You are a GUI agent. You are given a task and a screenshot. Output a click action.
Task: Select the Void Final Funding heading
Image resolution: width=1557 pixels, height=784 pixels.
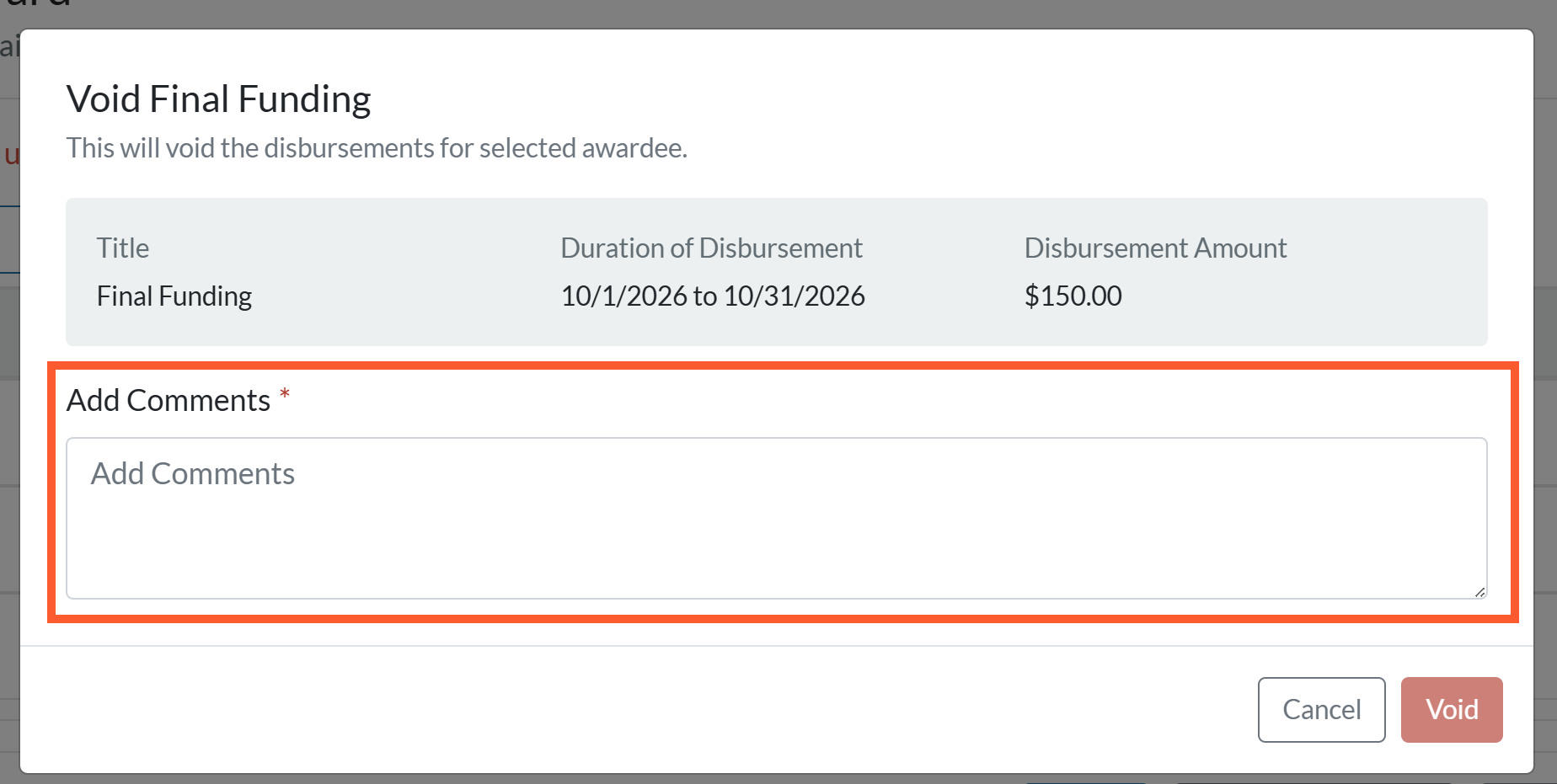pyautogui.click(x=219, y=99)
